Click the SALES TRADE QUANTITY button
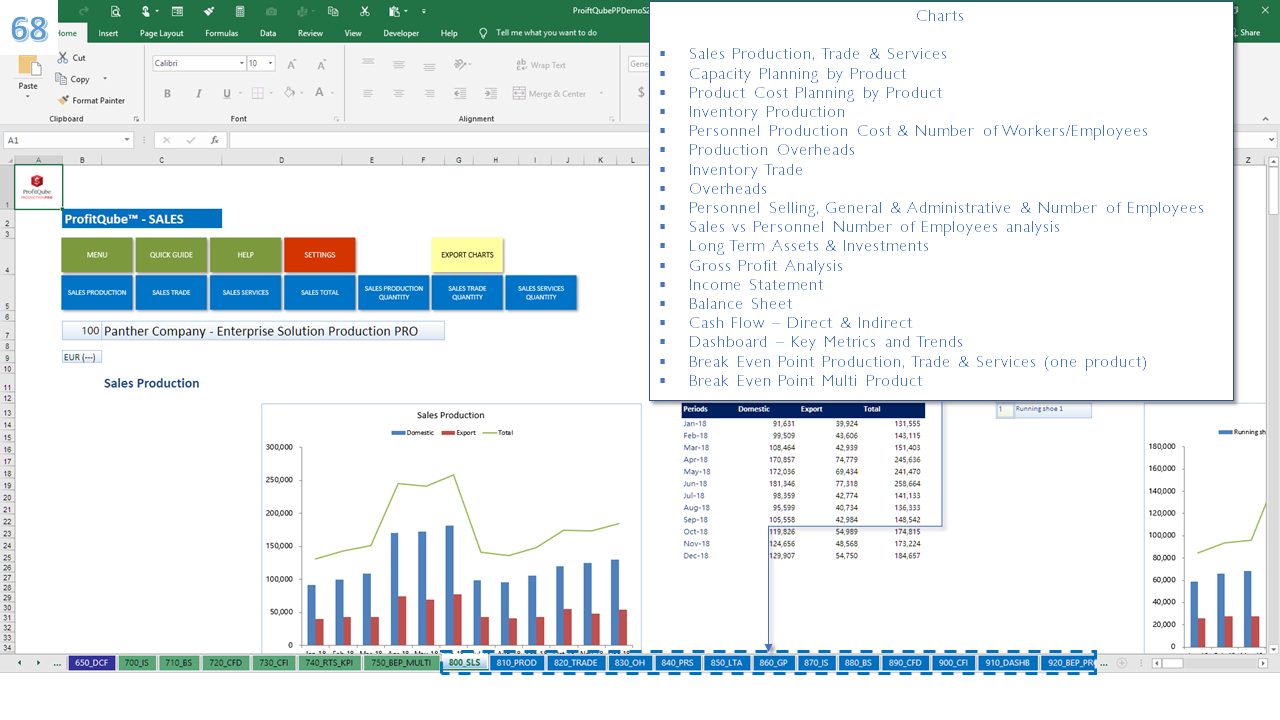This screenshot has height=720, width=1280. point(467,292)
